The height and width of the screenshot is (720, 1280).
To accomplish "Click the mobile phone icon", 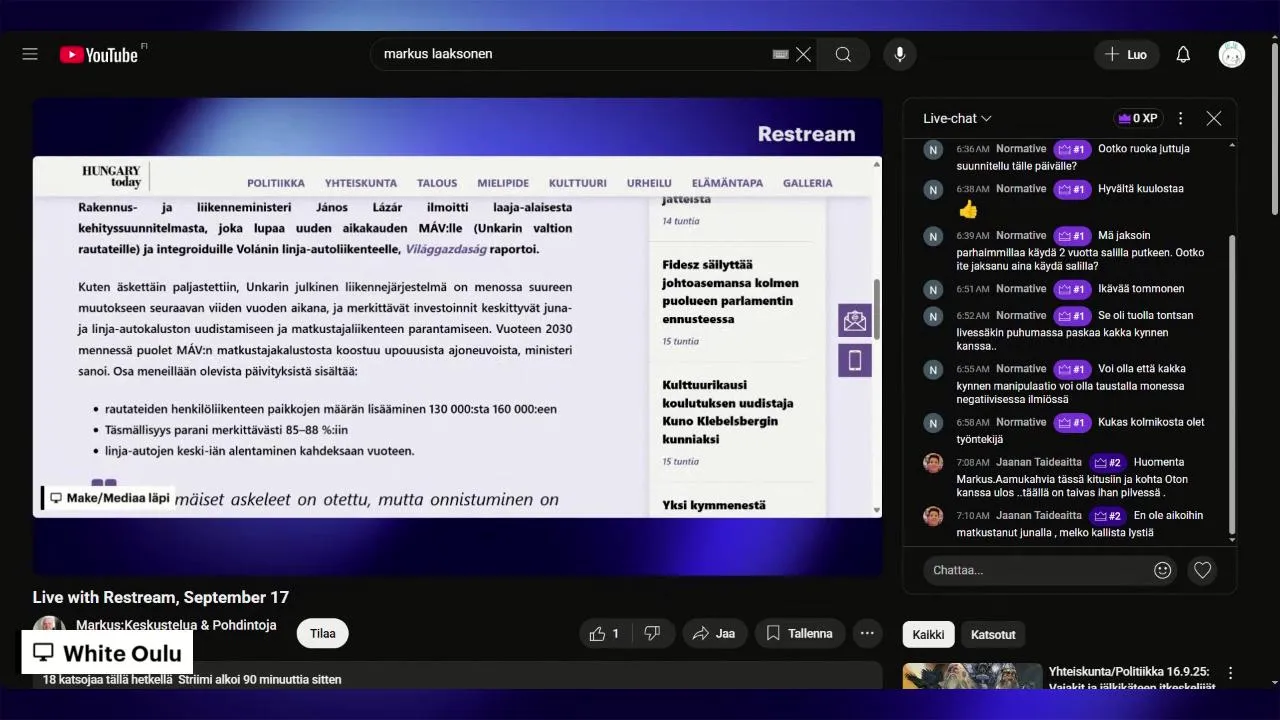I will (855, 361).
